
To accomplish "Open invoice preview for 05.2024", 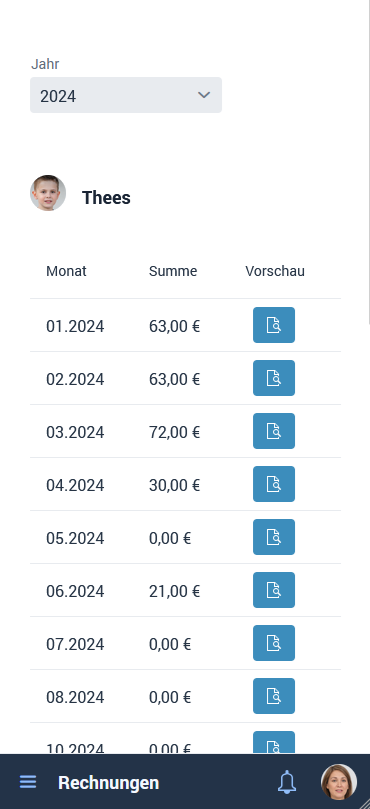I will pos(274,537).
